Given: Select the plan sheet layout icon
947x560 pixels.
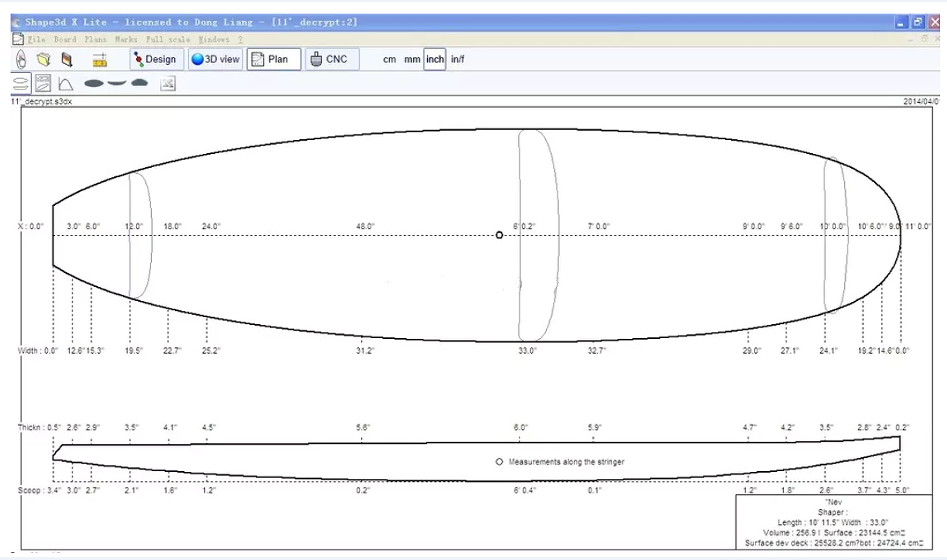Looking at the screenshot, I should point(43,84).
